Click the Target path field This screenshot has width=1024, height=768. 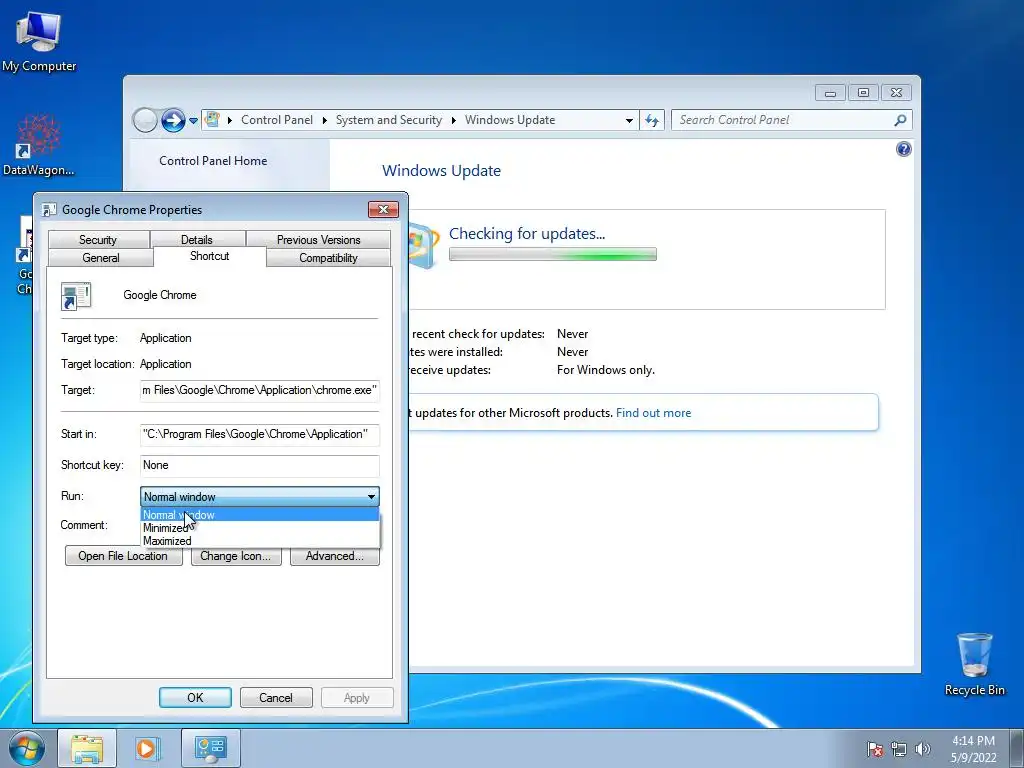point(259,391)
